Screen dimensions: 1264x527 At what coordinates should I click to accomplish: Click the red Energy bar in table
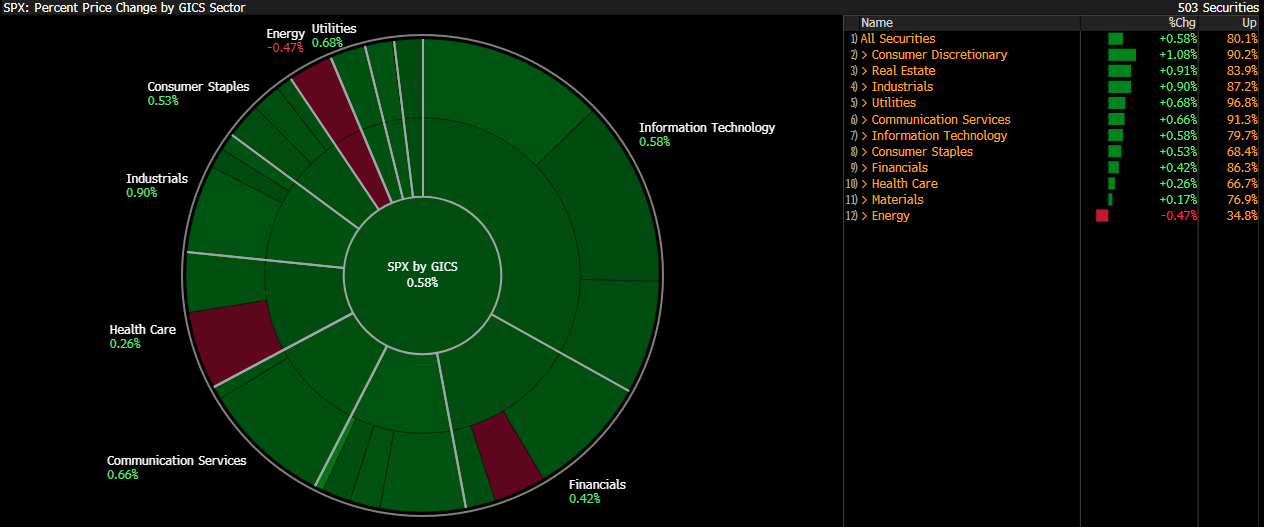[x=1102, y=215]
